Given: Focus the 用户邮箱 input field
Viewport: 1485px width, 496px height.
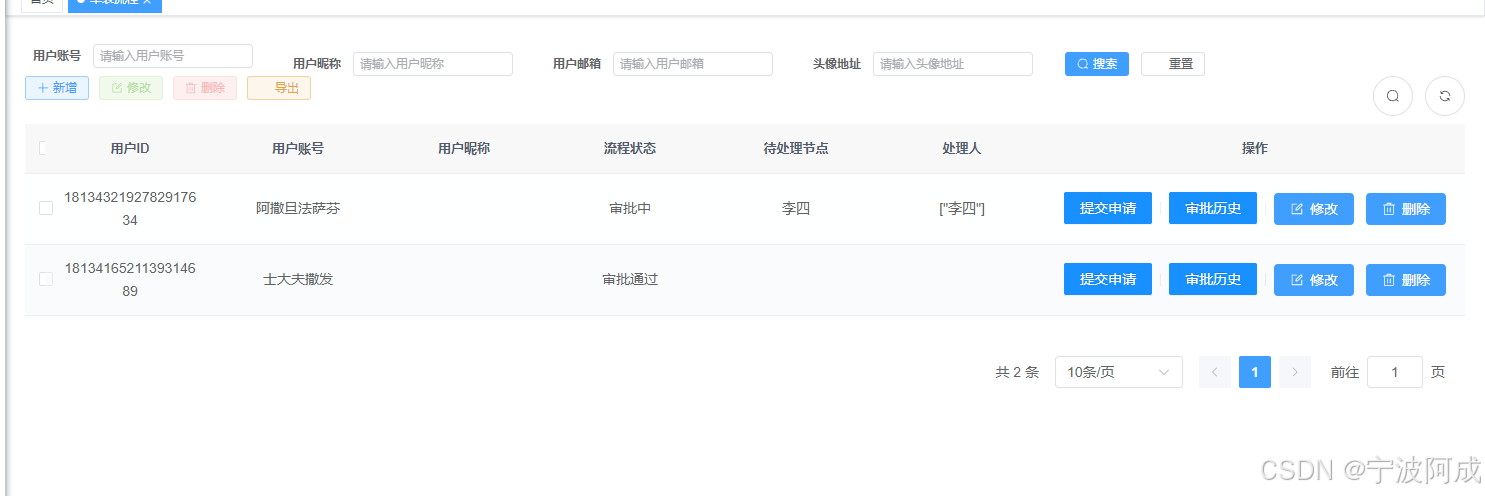Looking at the screenshot, I should point(693,64).
